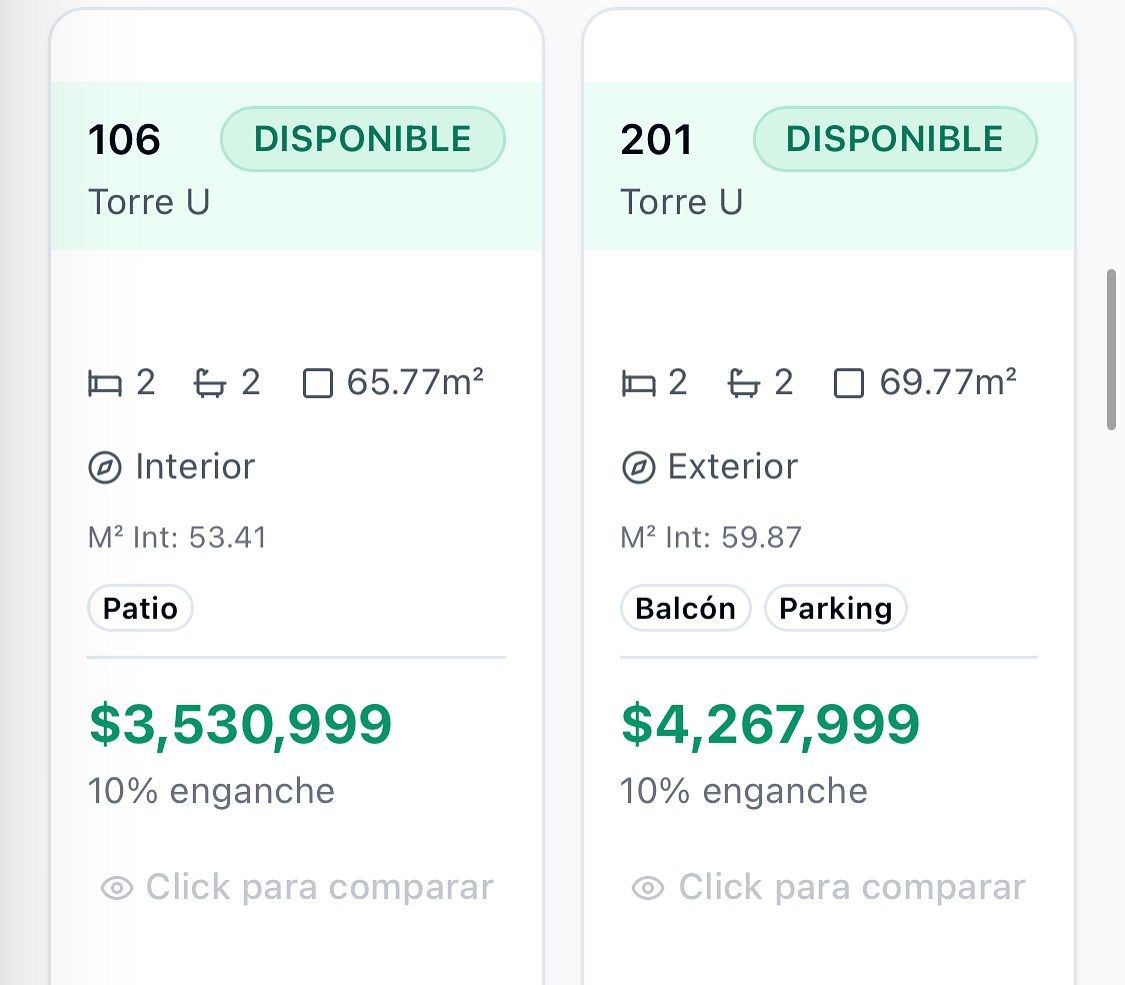Click DISPONIBLE badge on unit 201
This screenshot has width=1125, height=985.
895,139
